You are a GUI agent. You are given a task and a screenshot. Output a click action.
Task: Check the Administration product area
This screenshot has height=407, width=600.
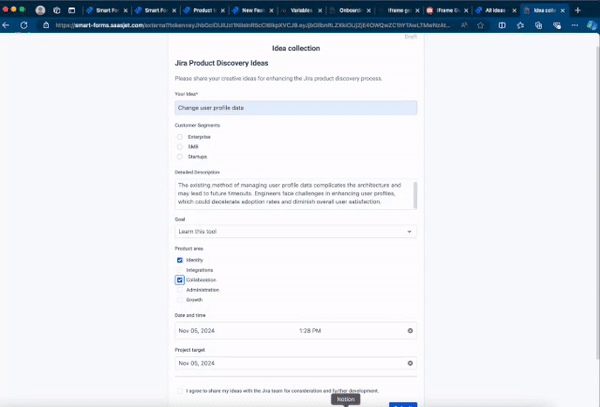[179, 290]
